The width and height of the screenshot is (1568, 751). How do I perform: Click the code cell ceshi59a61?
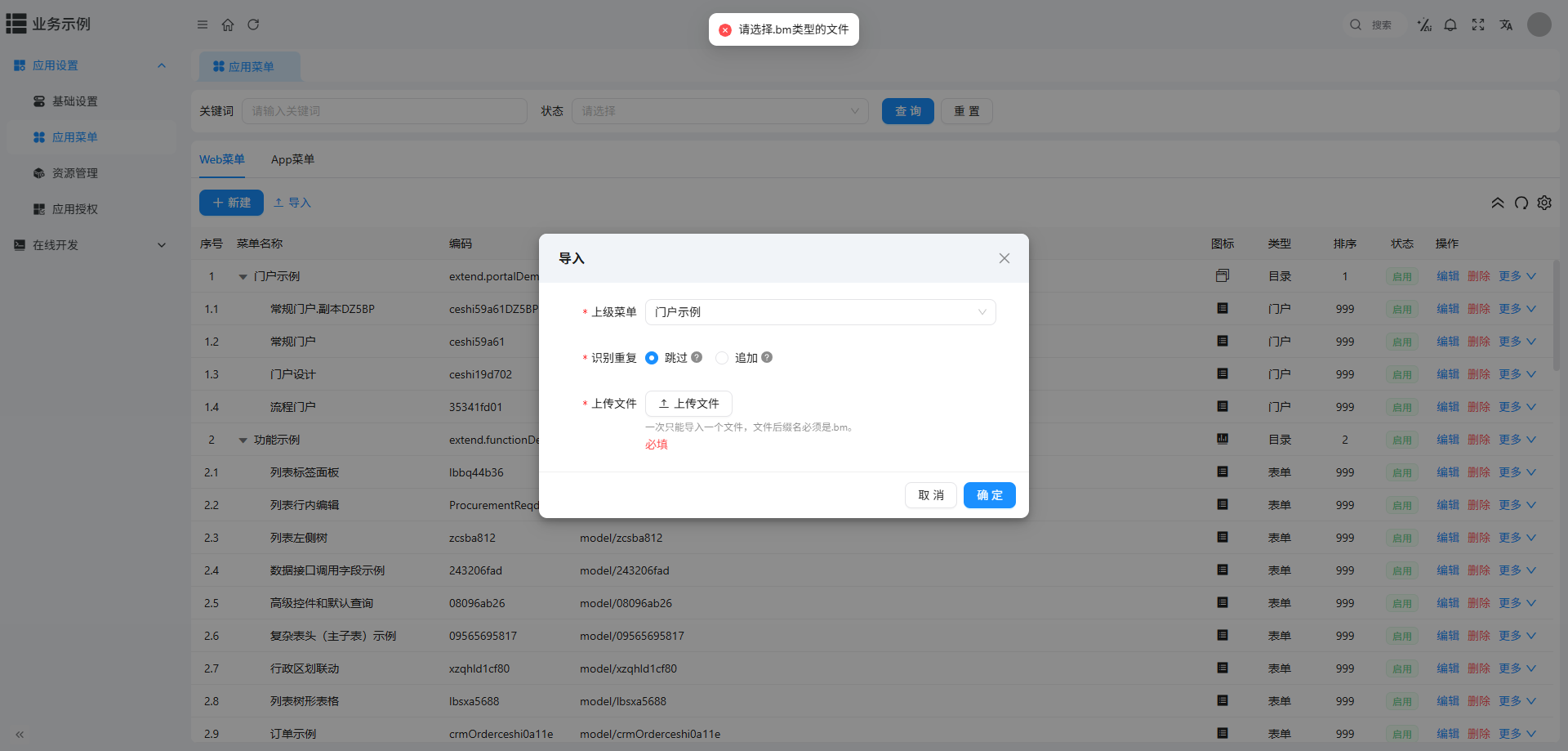pos(477,342)
